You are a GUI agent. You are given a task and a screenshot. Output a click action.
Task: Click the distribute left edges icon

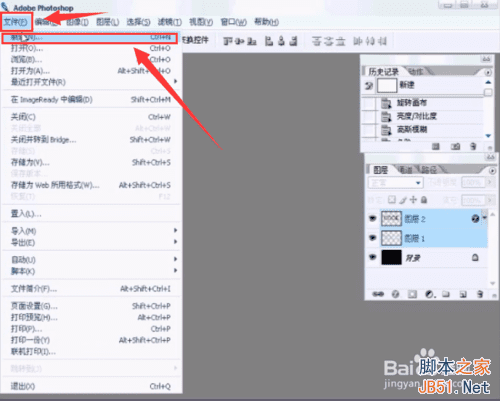(358, 41)
